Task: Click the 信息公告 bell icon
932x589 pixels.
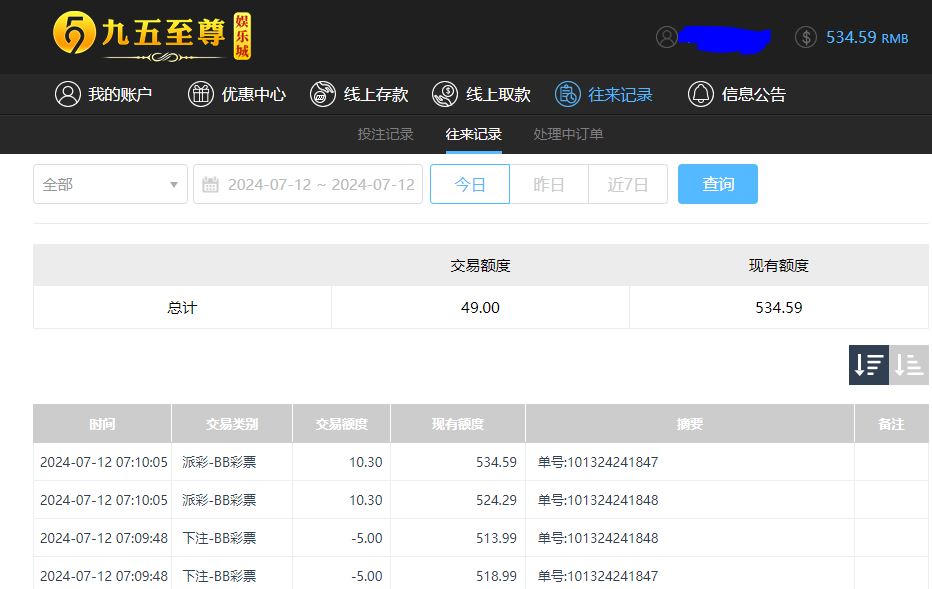Action: (701, 94)
